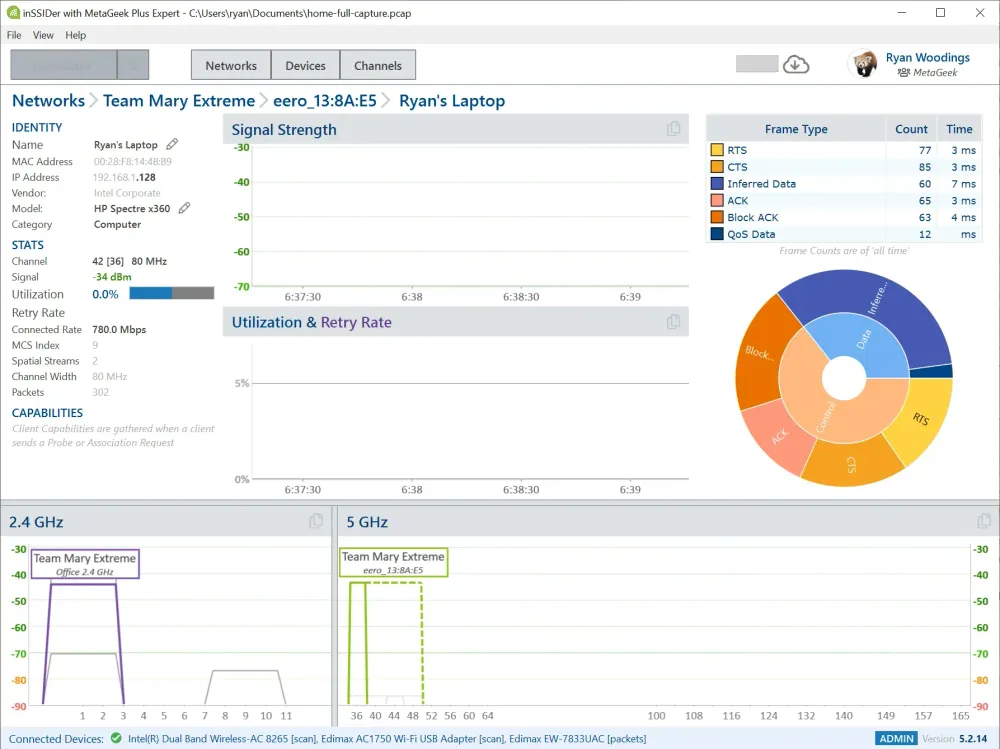Select the Networks breadcrumb link
The width and height of the screenshot is (1000, 749).
[48, 100]
